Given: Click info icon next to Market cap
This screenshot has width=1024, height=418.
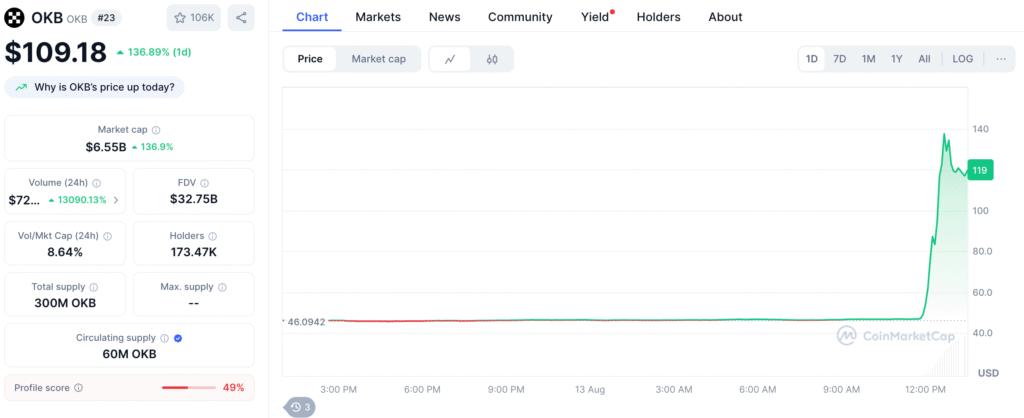Looking at the screenshot, I should pos(156,130).
